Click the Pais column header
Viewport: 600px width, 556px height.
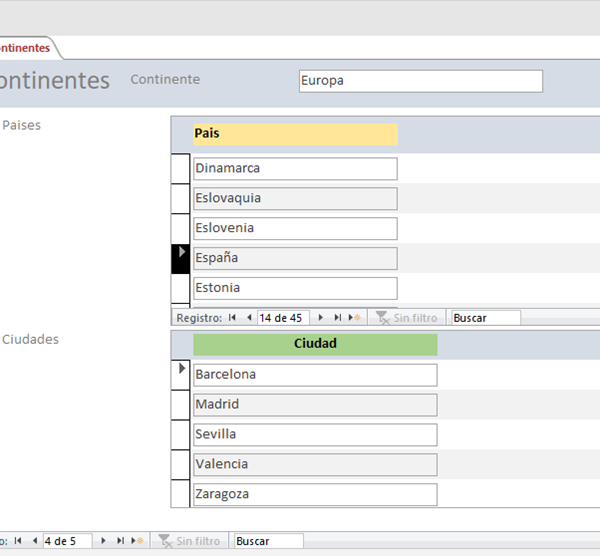tap(295, 134)
